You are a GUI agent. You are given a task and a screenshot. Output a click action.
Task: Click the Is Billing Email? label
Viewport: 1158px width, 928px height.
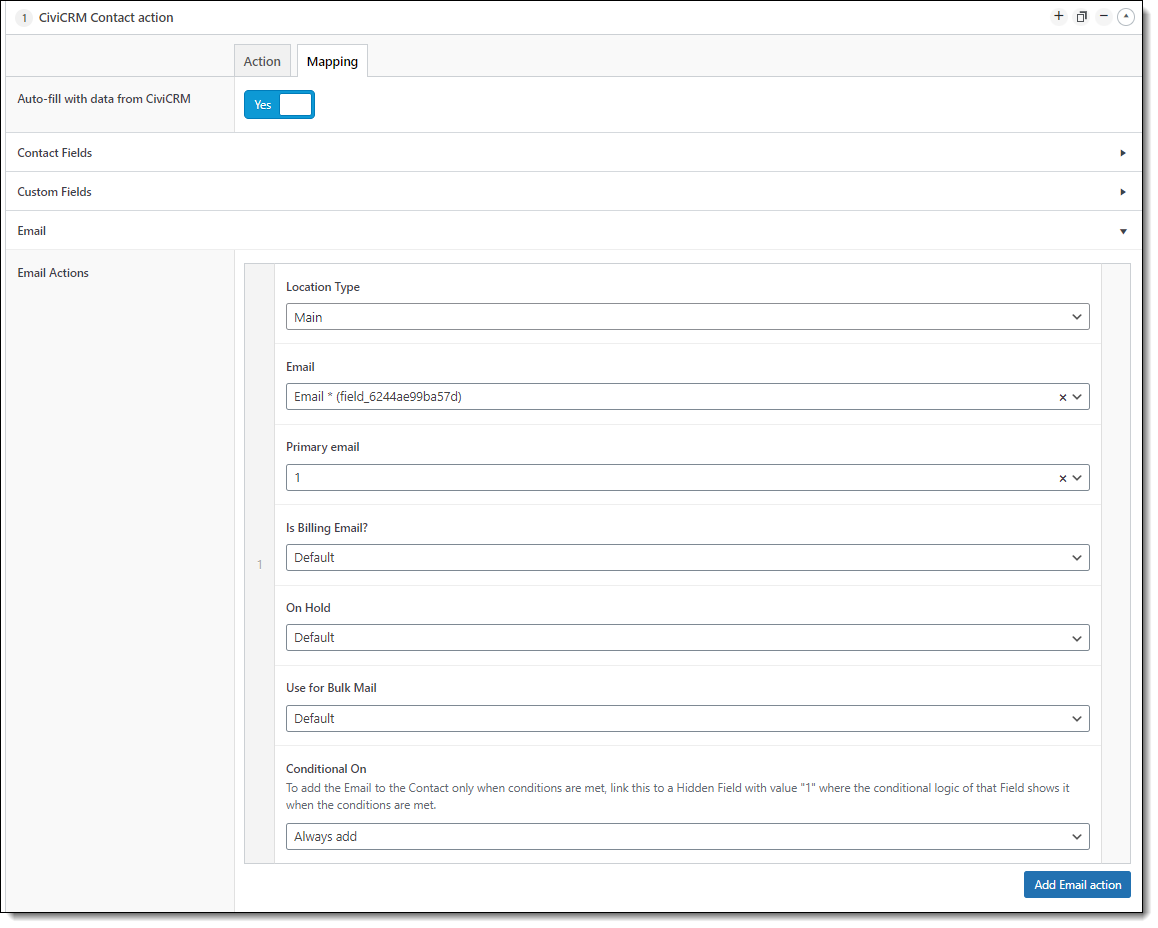coord(327,528)
